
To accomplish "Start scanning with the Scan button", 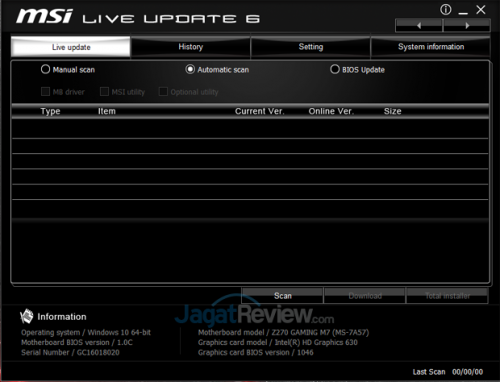I will coord(282,296).
